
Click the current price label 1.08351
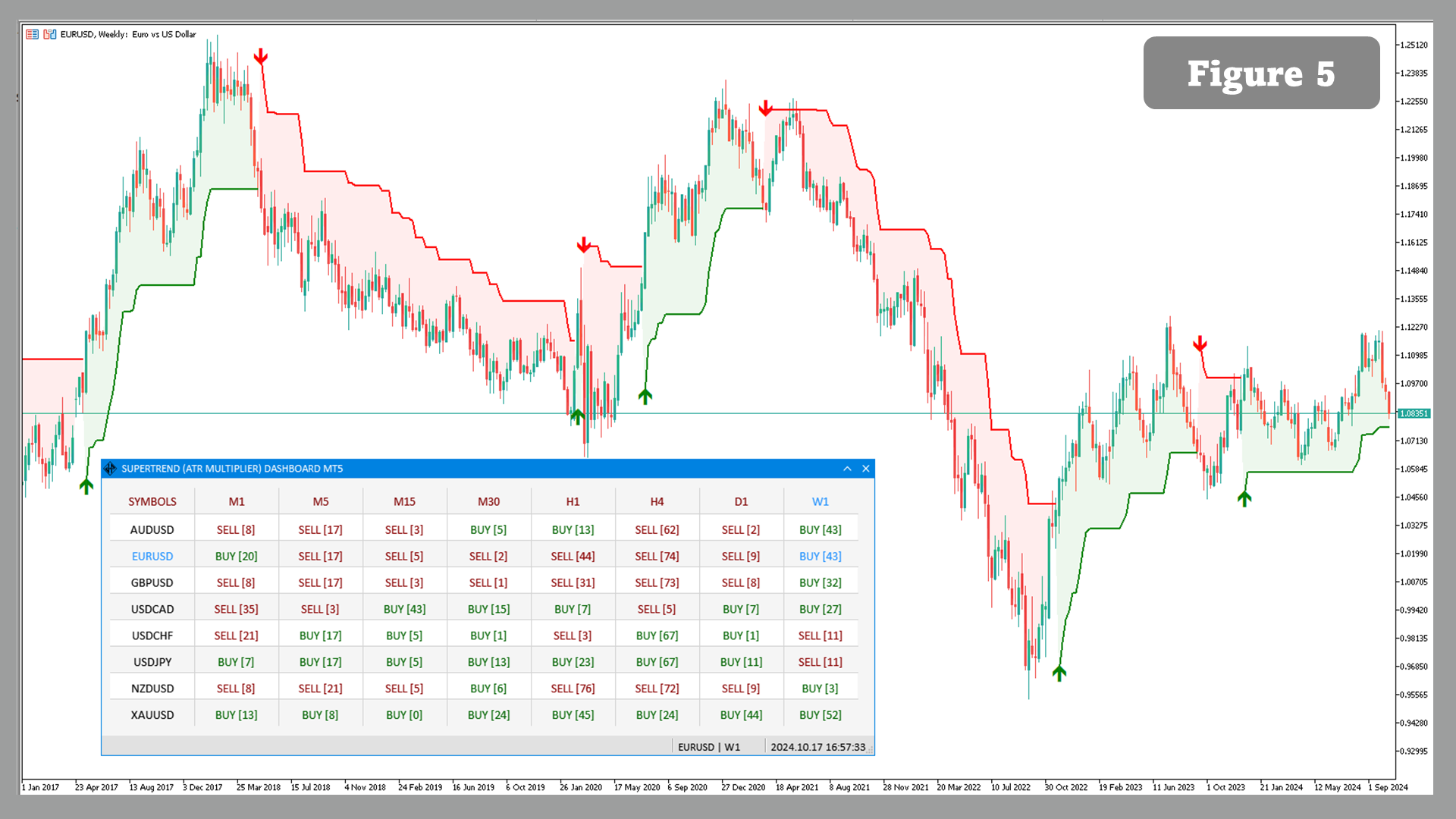[1414, 413]
